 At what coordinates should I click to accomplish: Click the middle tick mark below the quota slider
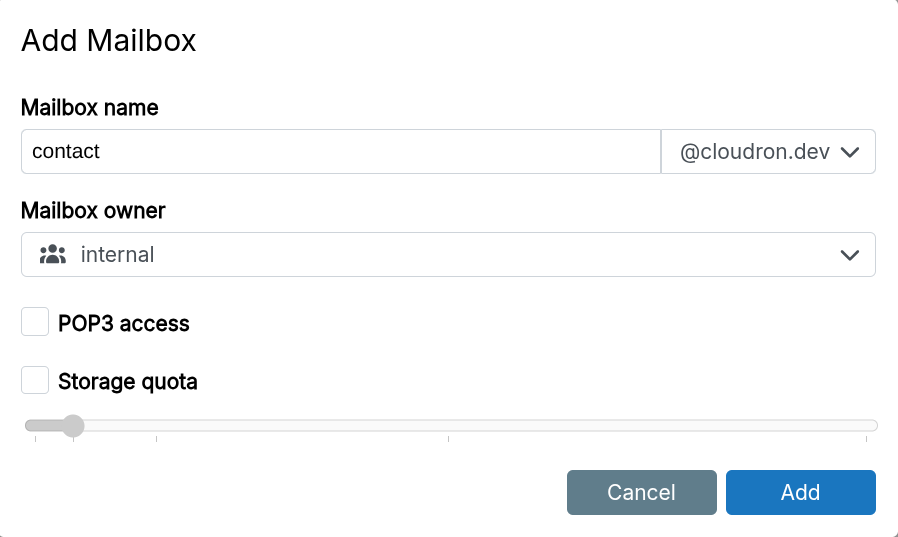(x=448, y=438)
